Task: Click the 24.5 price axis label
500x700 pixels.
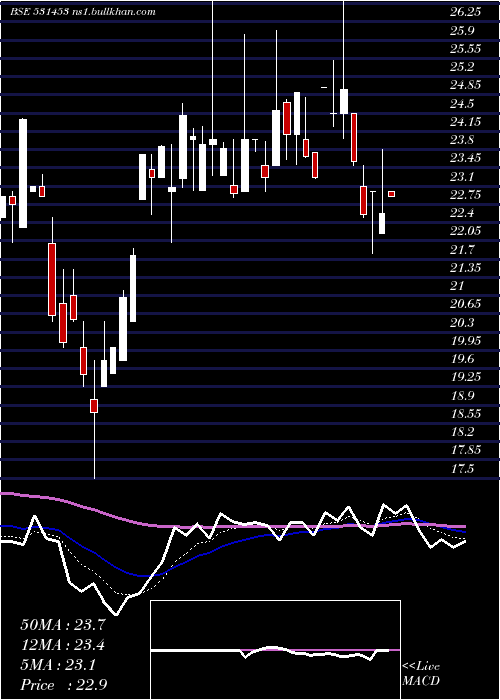Action: point(462,104)
